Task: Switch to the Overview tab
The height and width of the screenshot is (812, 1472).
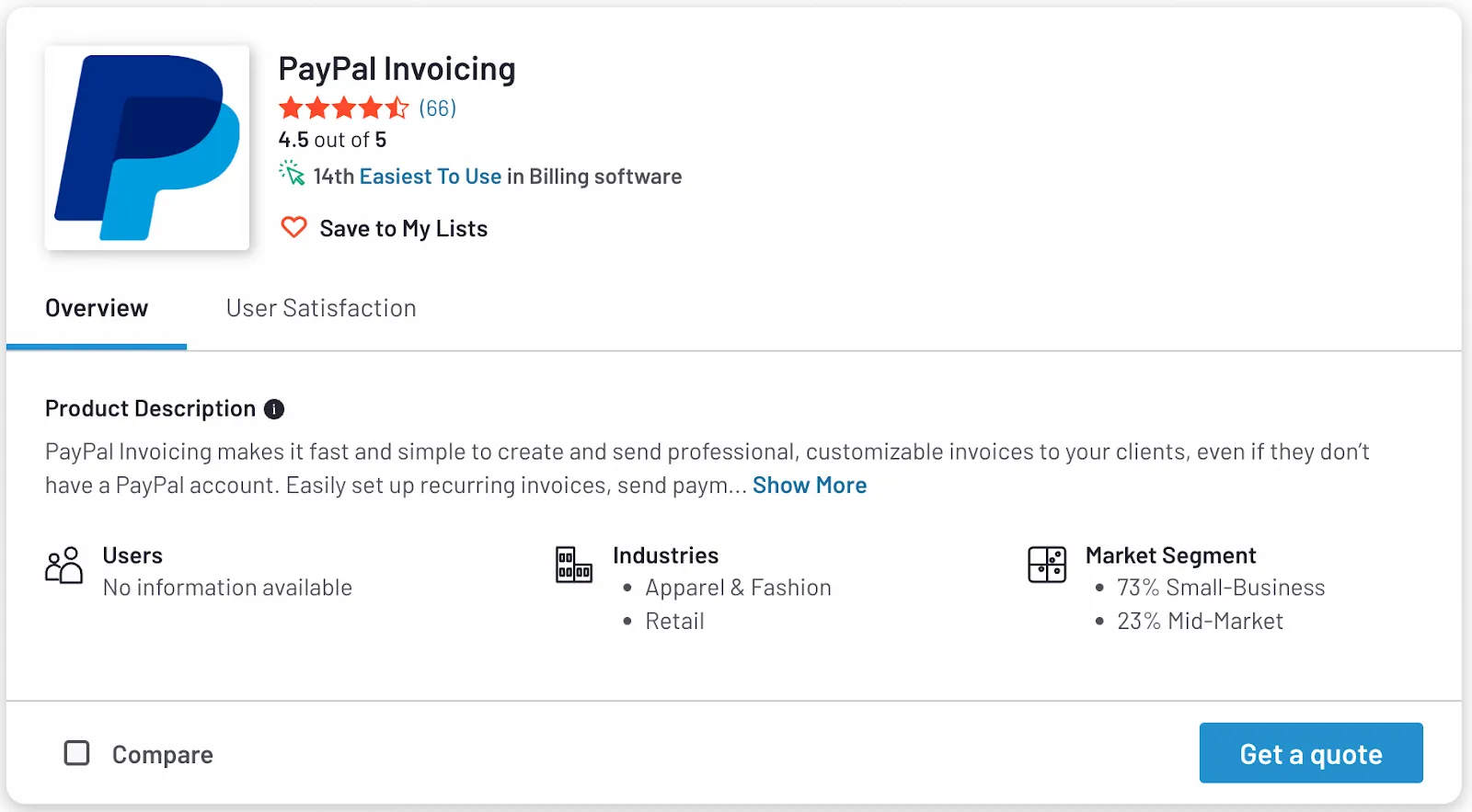Action: (97, 308)
